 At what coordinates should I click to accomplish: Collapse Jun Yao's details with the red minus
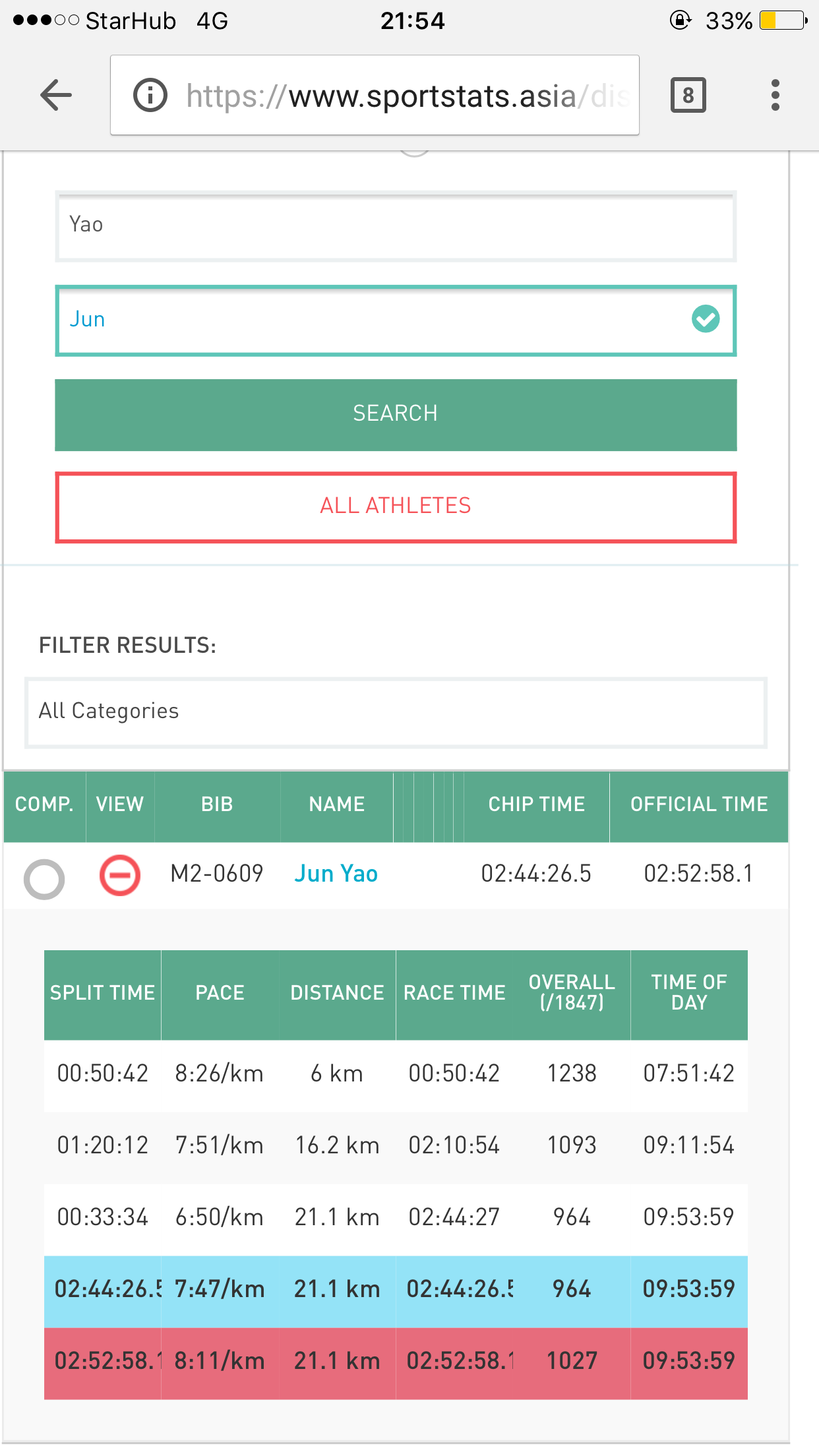click(119, 876)
